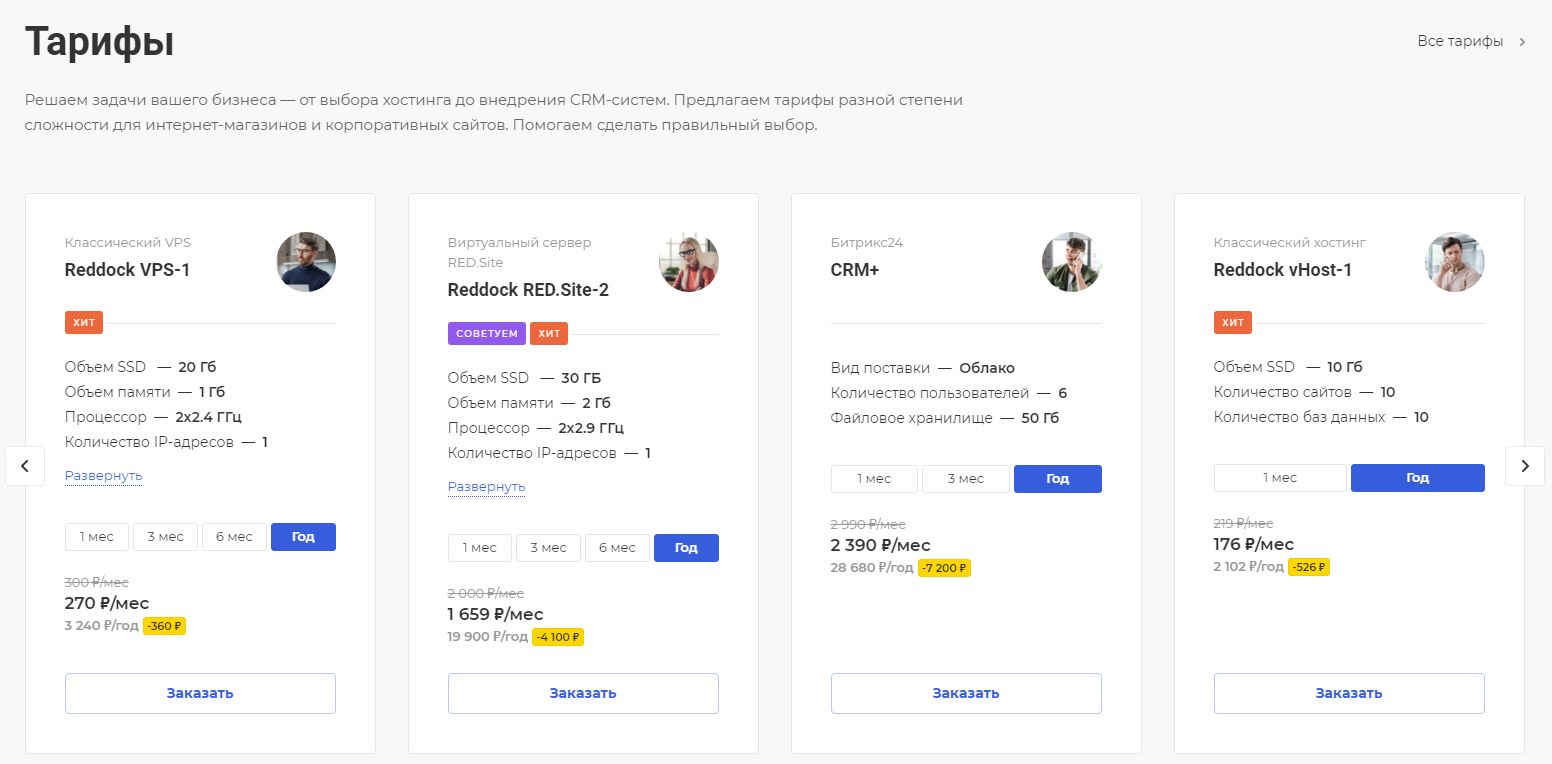The width and height of the screenshot is (1552, 764).
Task: Select the Год period for Reddock VPS-1
Action: click(x=303, y=537)
